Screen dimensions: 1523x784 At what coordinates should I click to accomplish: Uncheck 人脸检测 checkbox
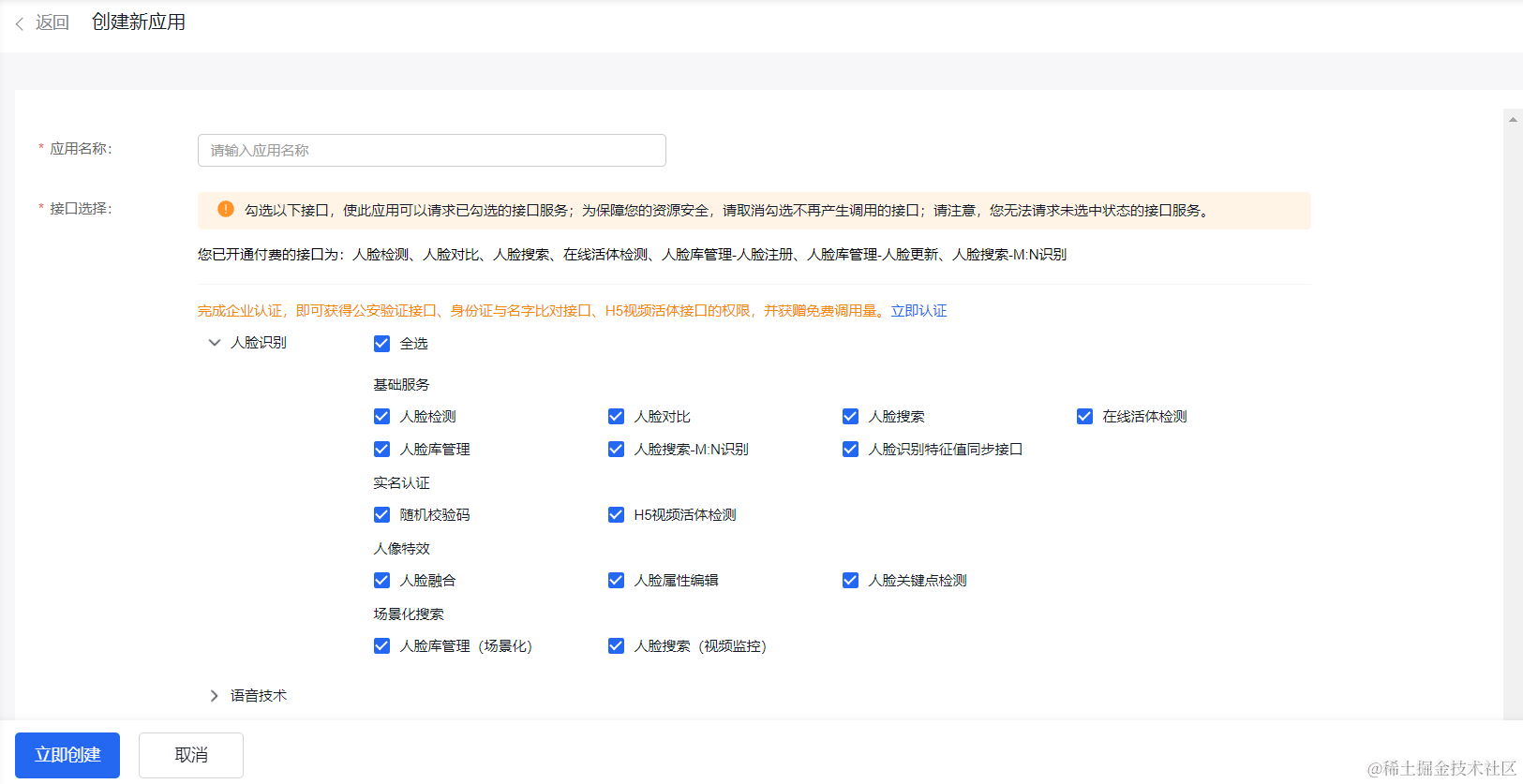381,416
